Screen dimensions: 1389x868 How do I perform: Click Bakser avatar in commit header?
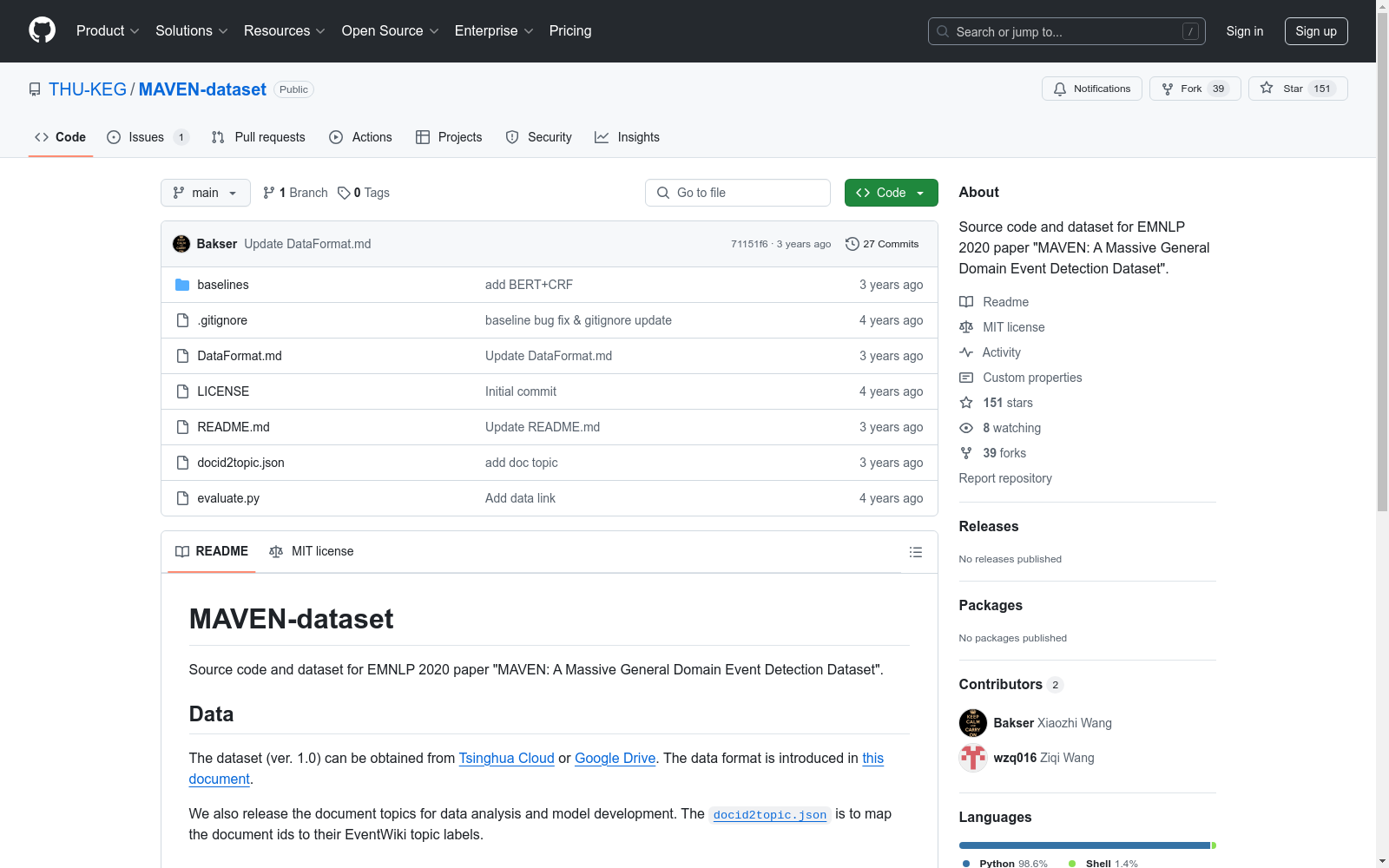pyautogui.click(x=181, y=244)
